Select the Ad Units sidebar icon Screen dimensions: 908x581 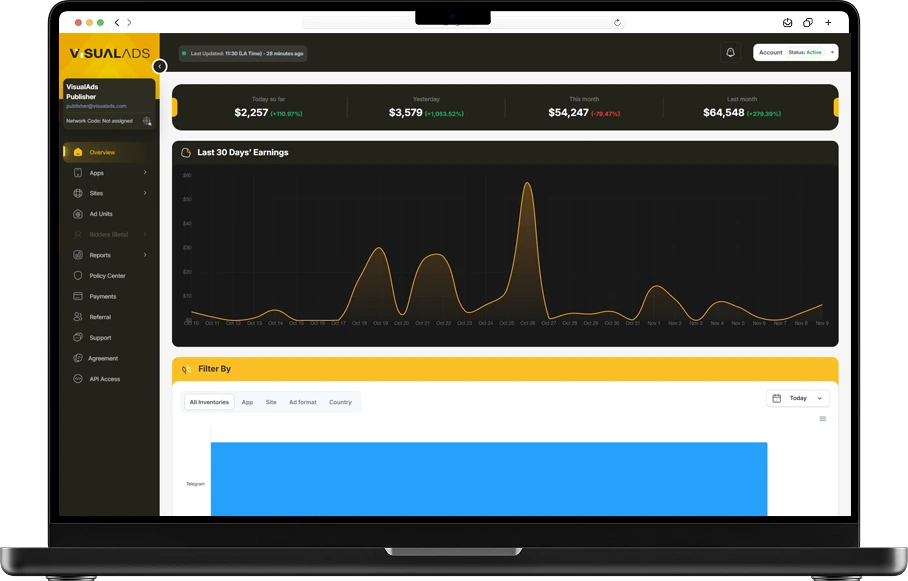pyautogui.click(x=80, y=213)
